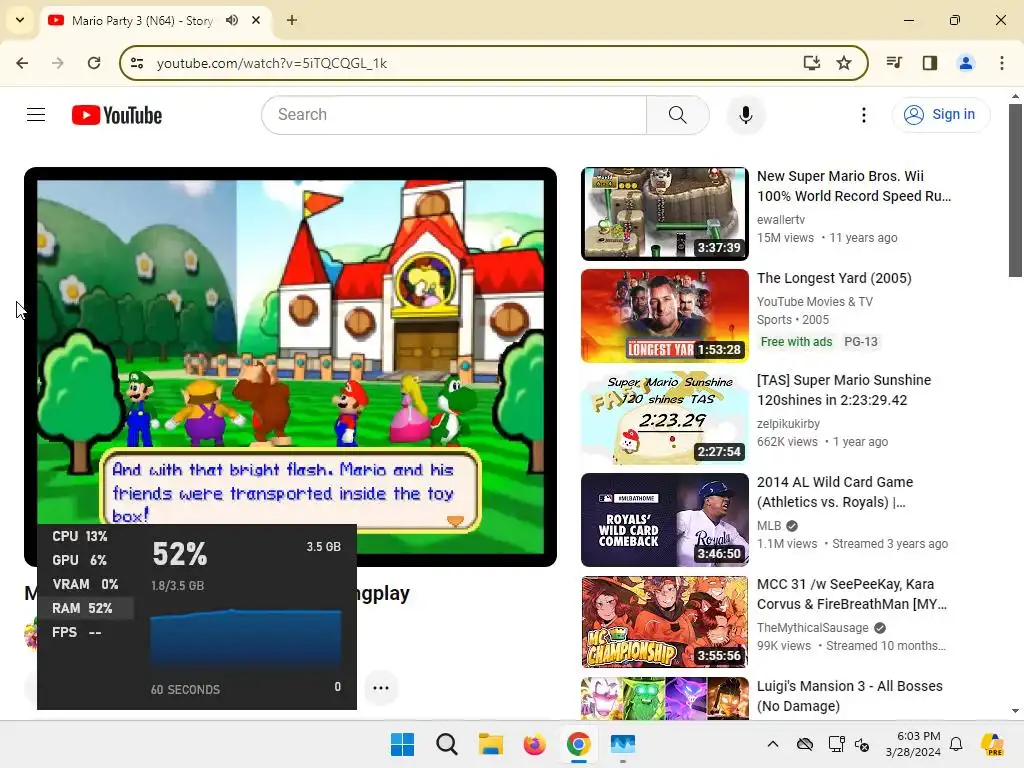
Task: Open Luigi's Mansion 3 All Bosses title
Action: coord(850,696)
